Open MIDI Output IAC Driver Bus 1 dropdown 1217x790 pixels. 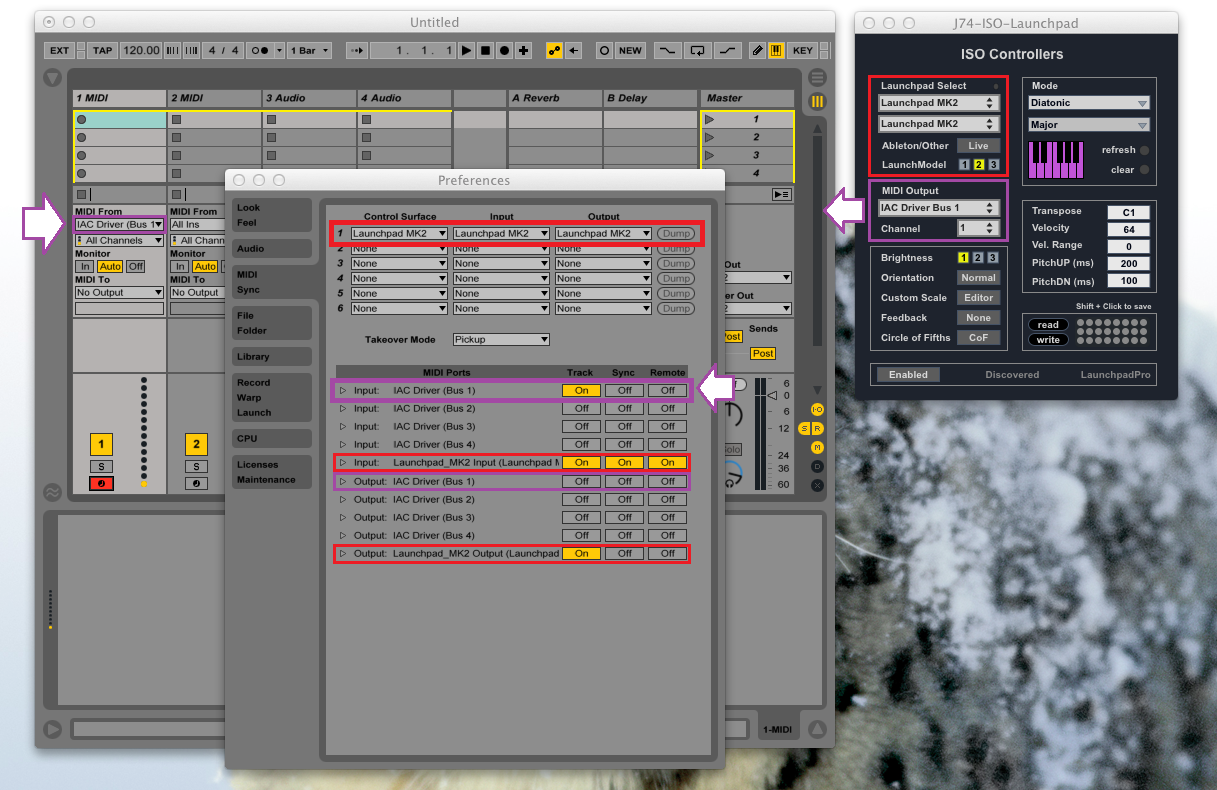[938, 208]
